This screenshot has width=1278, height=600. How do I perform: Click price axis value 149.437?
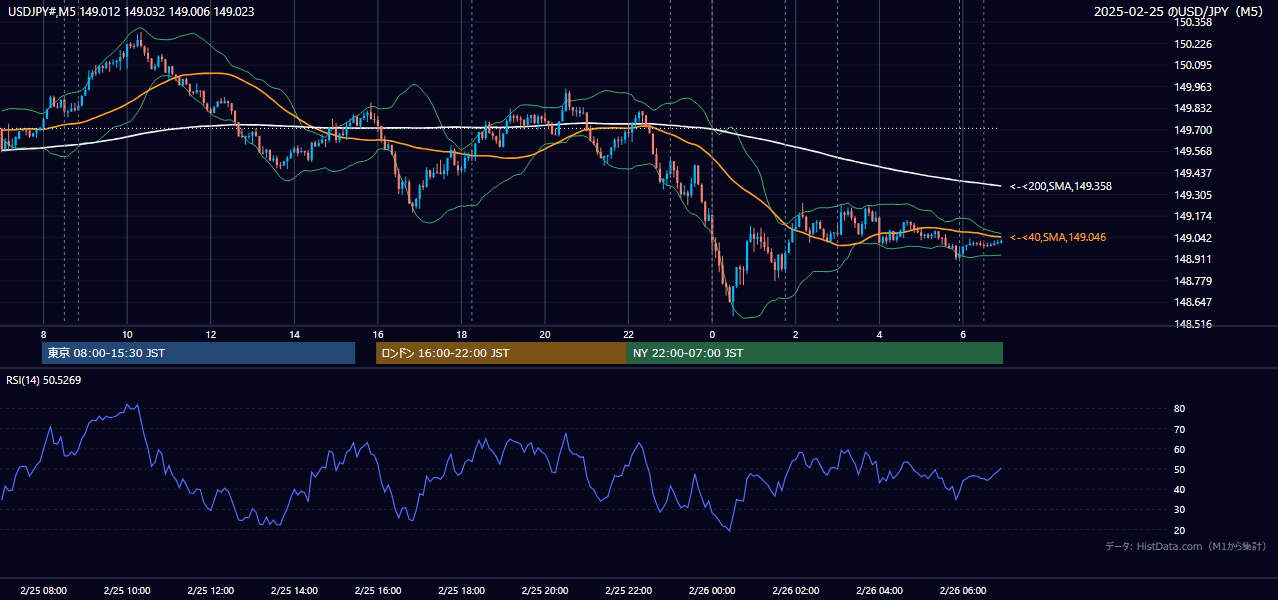click(x=1192, y=173)
